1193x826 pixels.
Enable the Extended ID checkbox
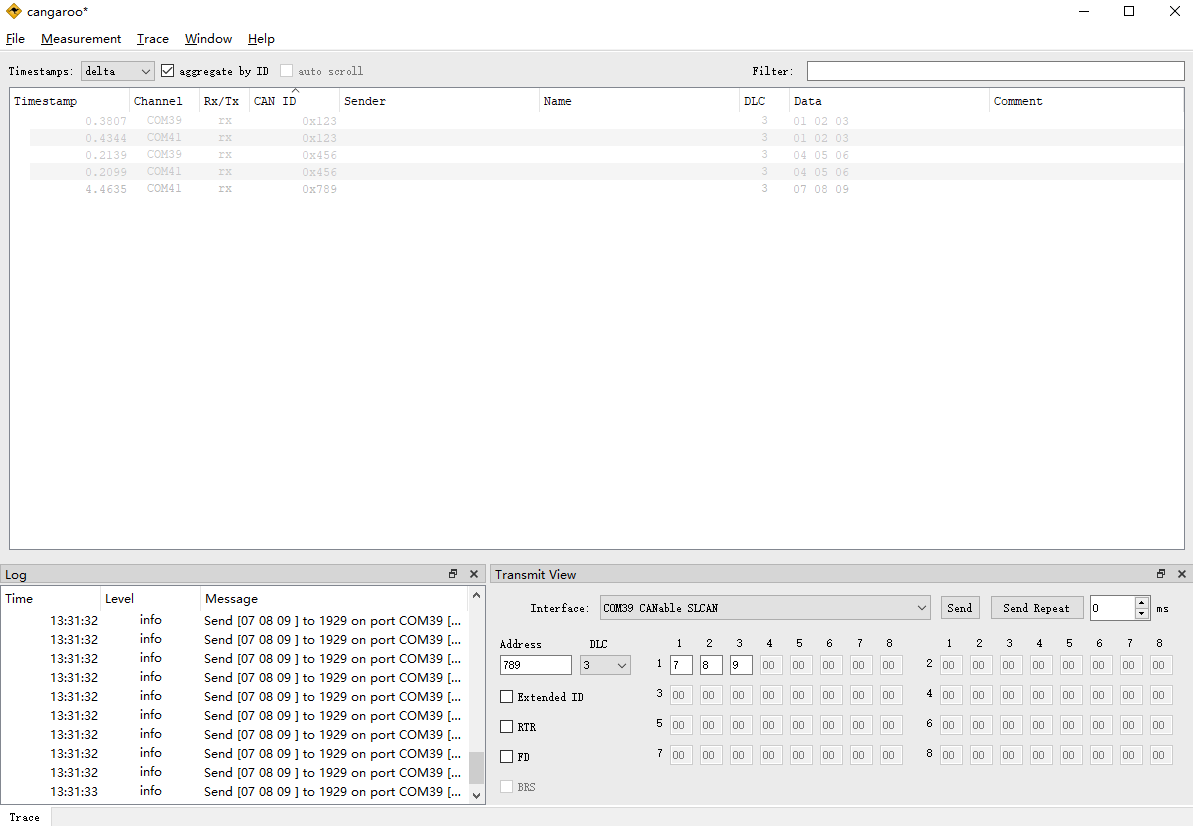[507, 697]
